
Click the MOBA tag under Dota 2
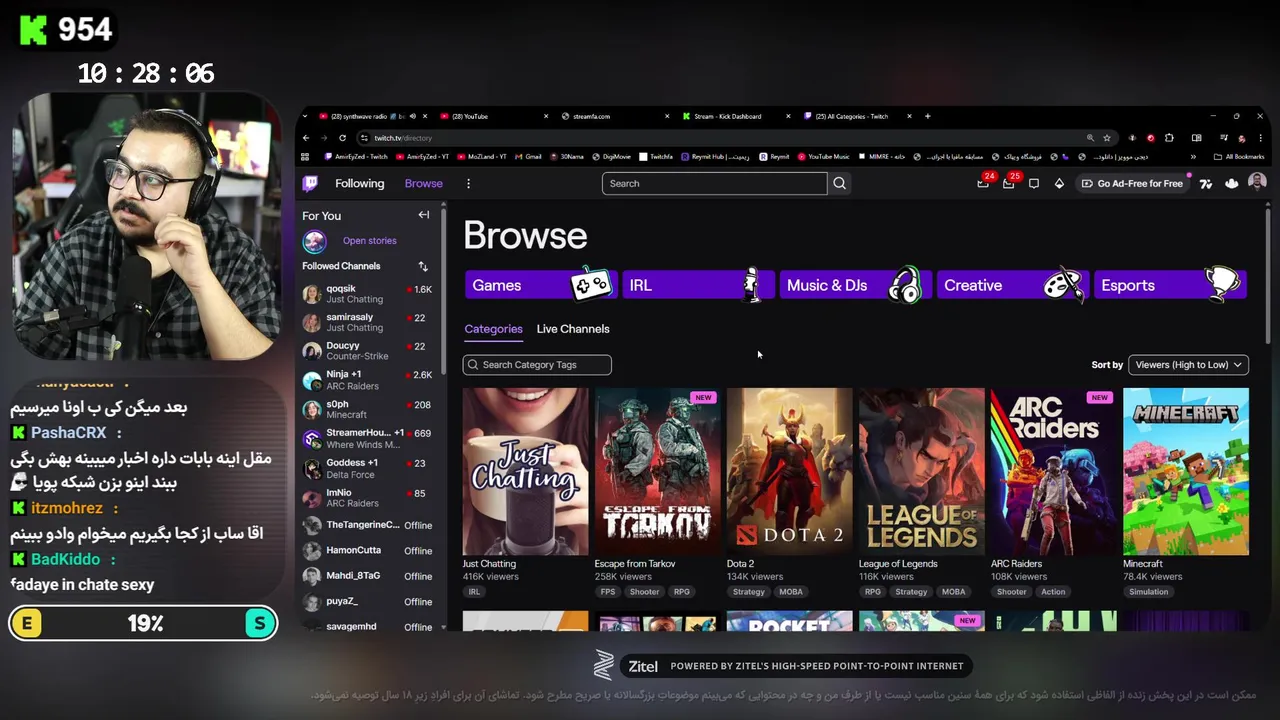791,592
